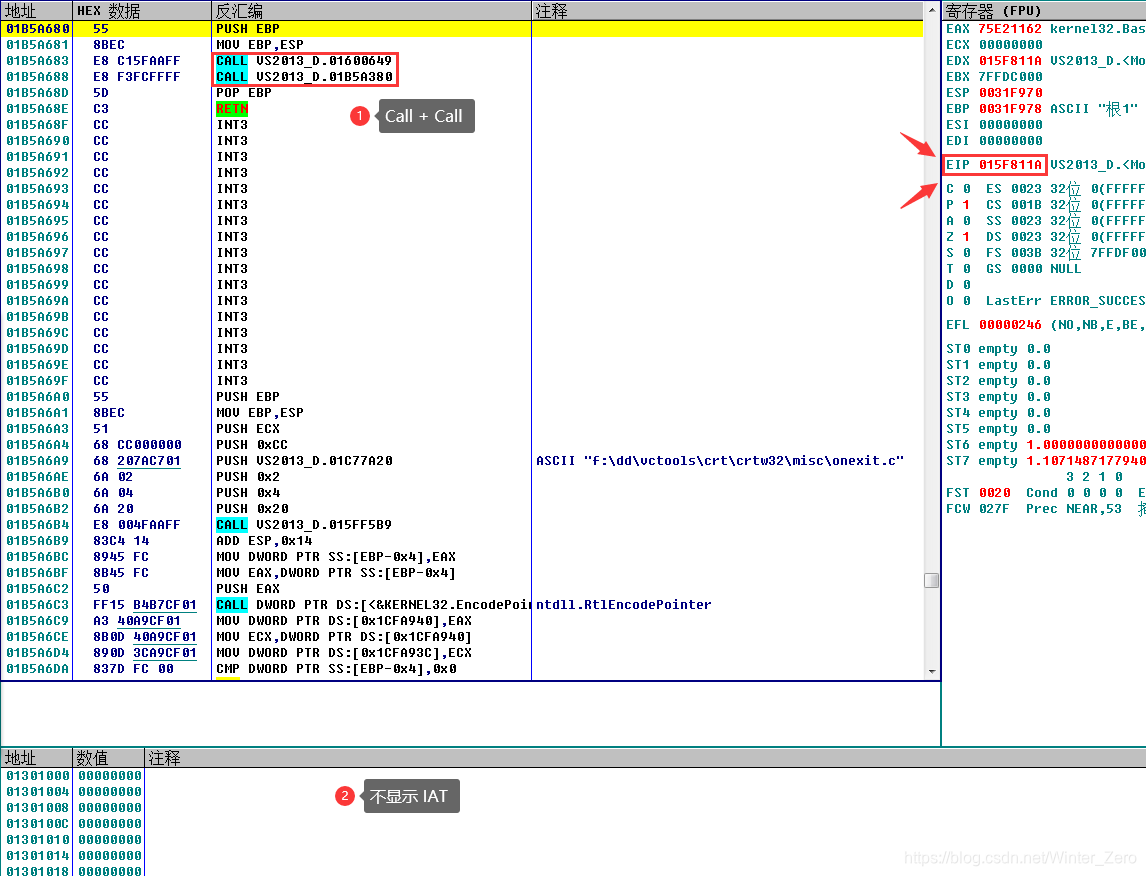Click the EDX register value 015F811A
The height and width of the screenshot is (876, 1146).
(1010, 61)
